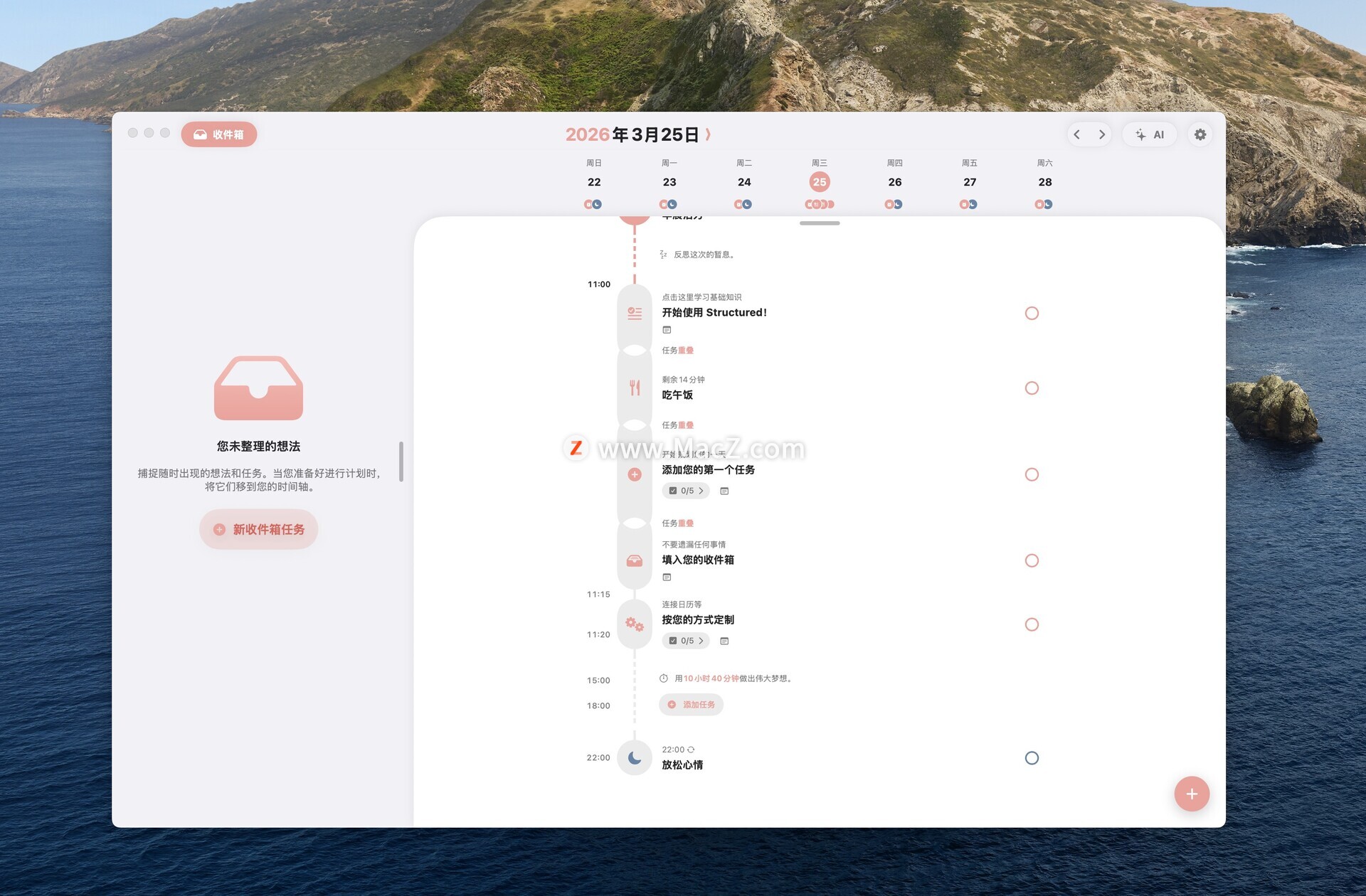This screenshot has height=896, width=1366.
Task: Click the plus icon of 添加您的第一个任务 task
Action: click(635, 474)
